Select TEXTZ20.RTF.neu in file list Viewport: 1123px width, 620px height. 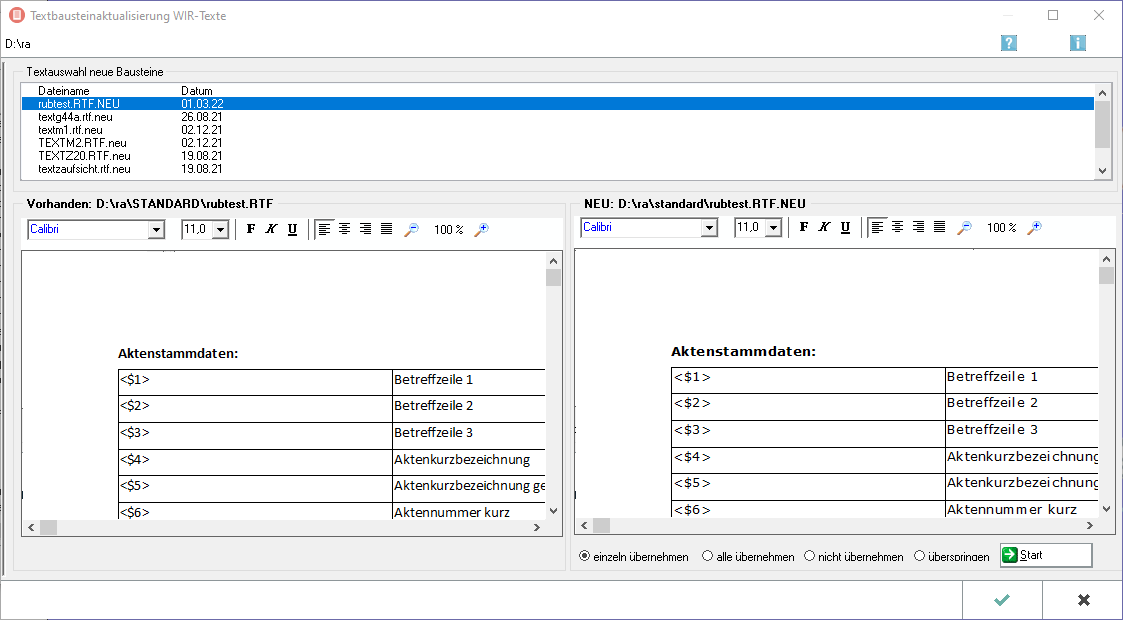click(557, 155)
